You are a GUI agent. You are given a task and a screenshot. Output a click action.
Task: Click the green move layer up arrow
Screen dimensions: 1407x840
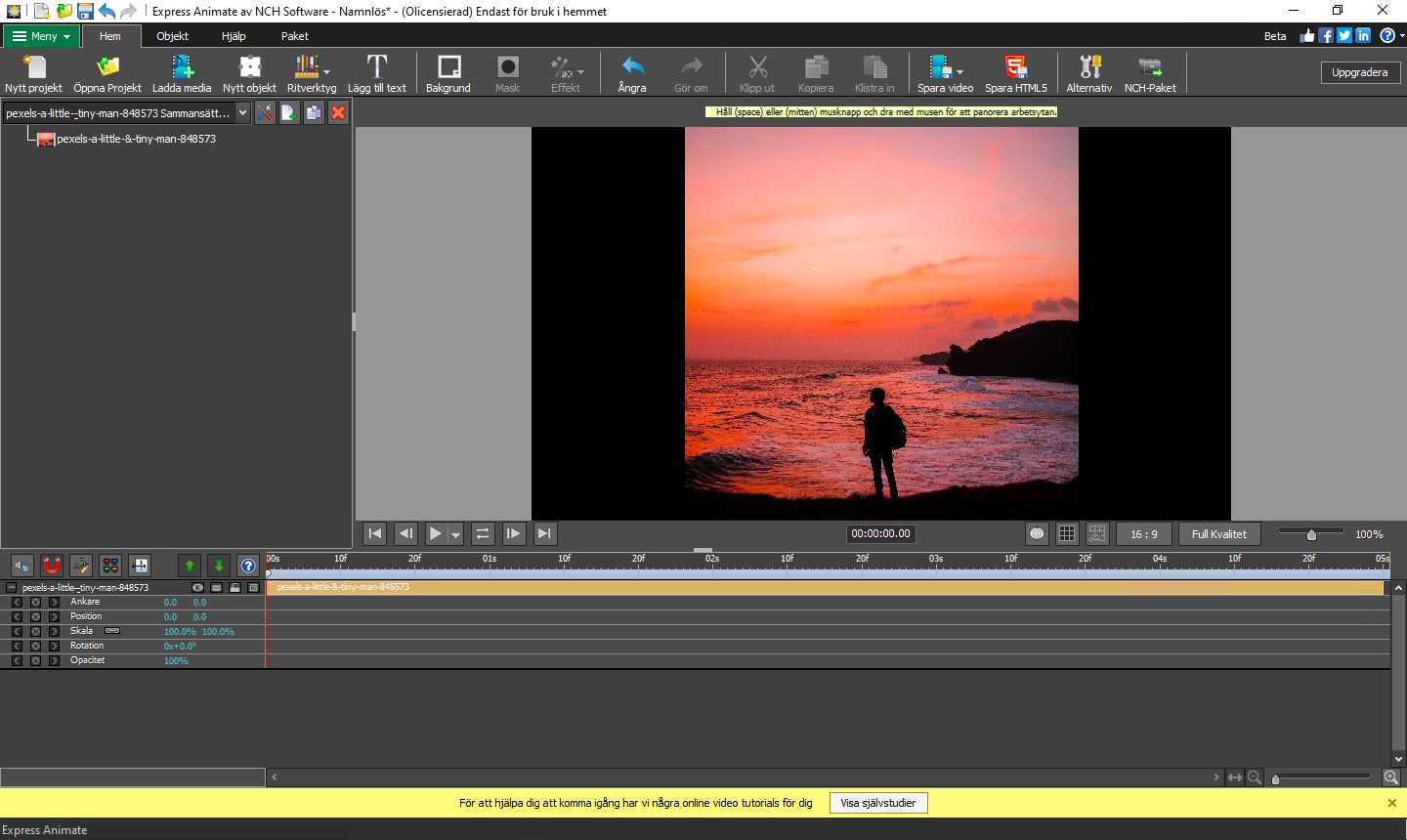(x=190, y=566)
